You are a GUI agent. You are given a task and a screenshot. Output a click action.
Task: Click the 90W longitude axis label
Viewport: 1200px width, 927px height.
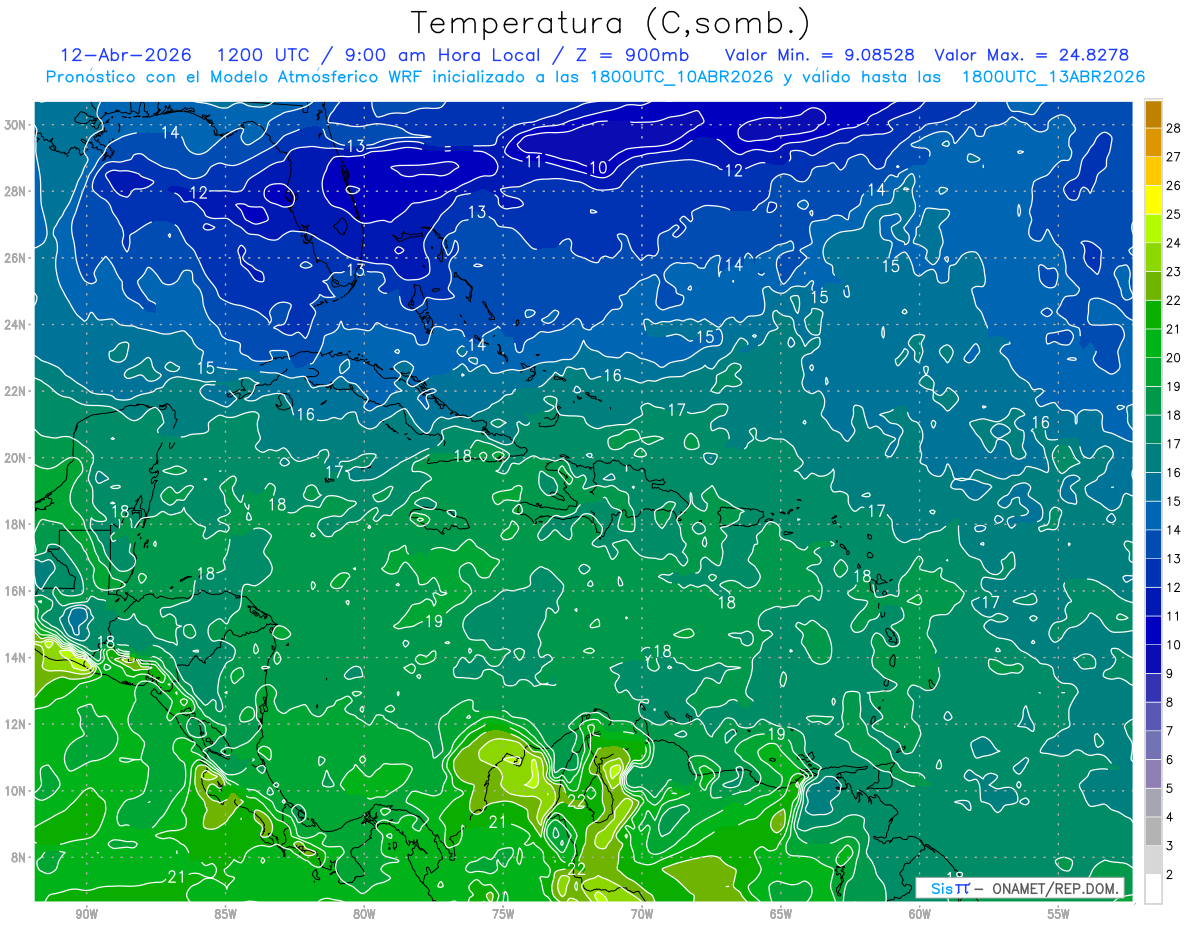[x=86, y=913]
